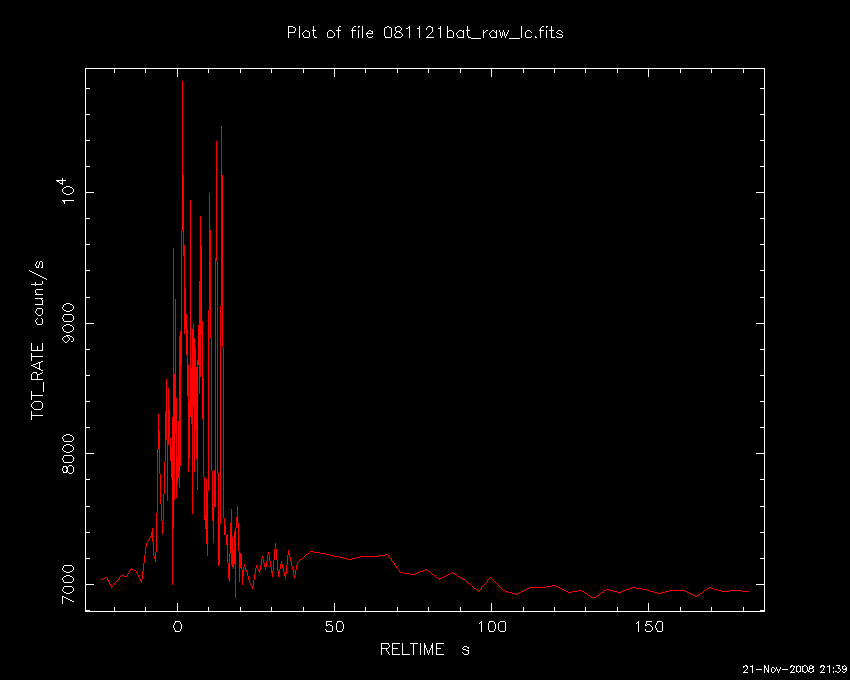The image size is (850, 680).
Task: Click the 7000 y-axis tick label
Action: (x=69, y=585)
